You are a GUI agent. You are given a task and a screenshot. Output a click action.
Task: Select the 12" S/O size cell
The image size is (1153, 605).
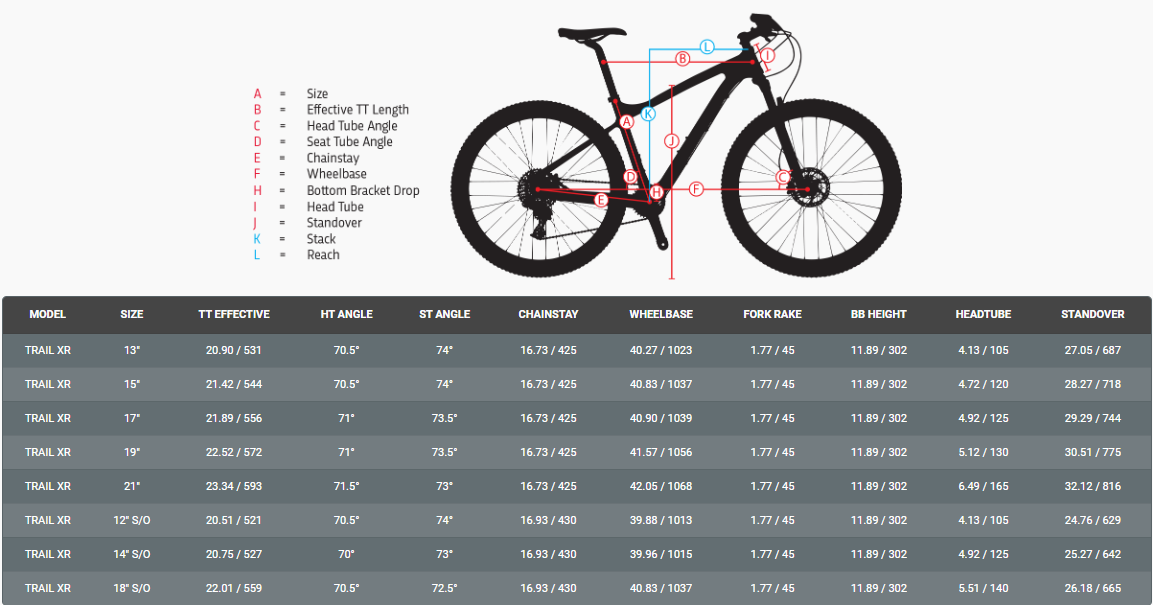[132, 520]
